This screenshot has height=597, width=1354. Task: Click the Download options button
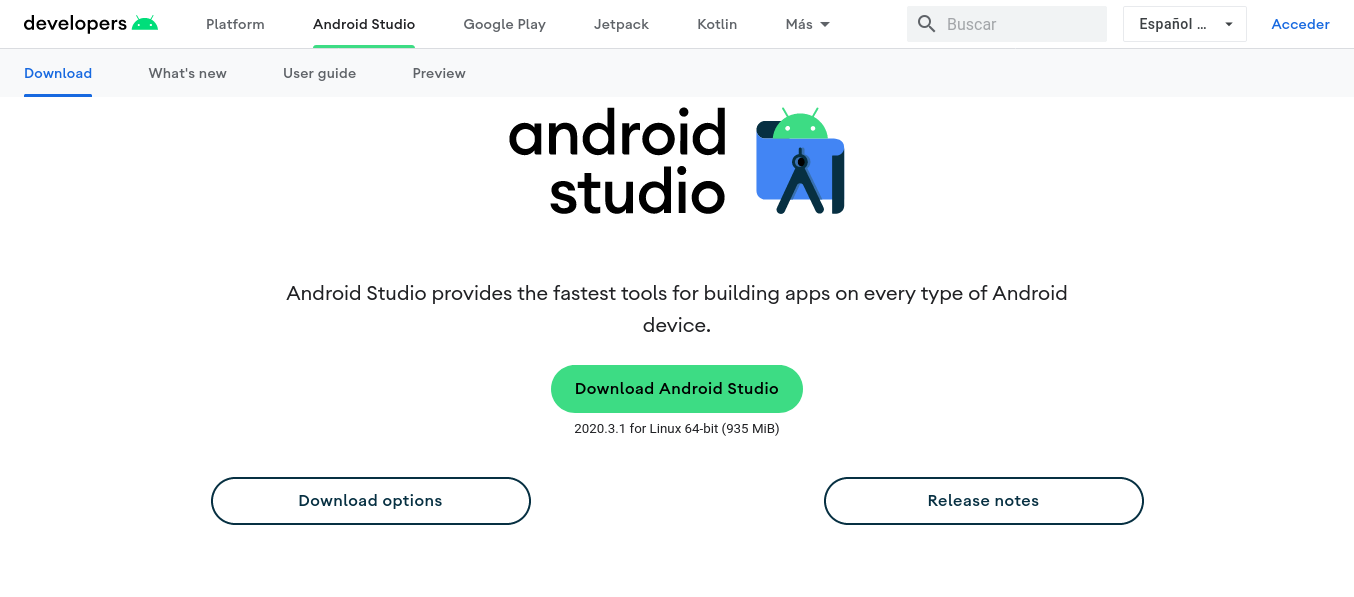371,501
